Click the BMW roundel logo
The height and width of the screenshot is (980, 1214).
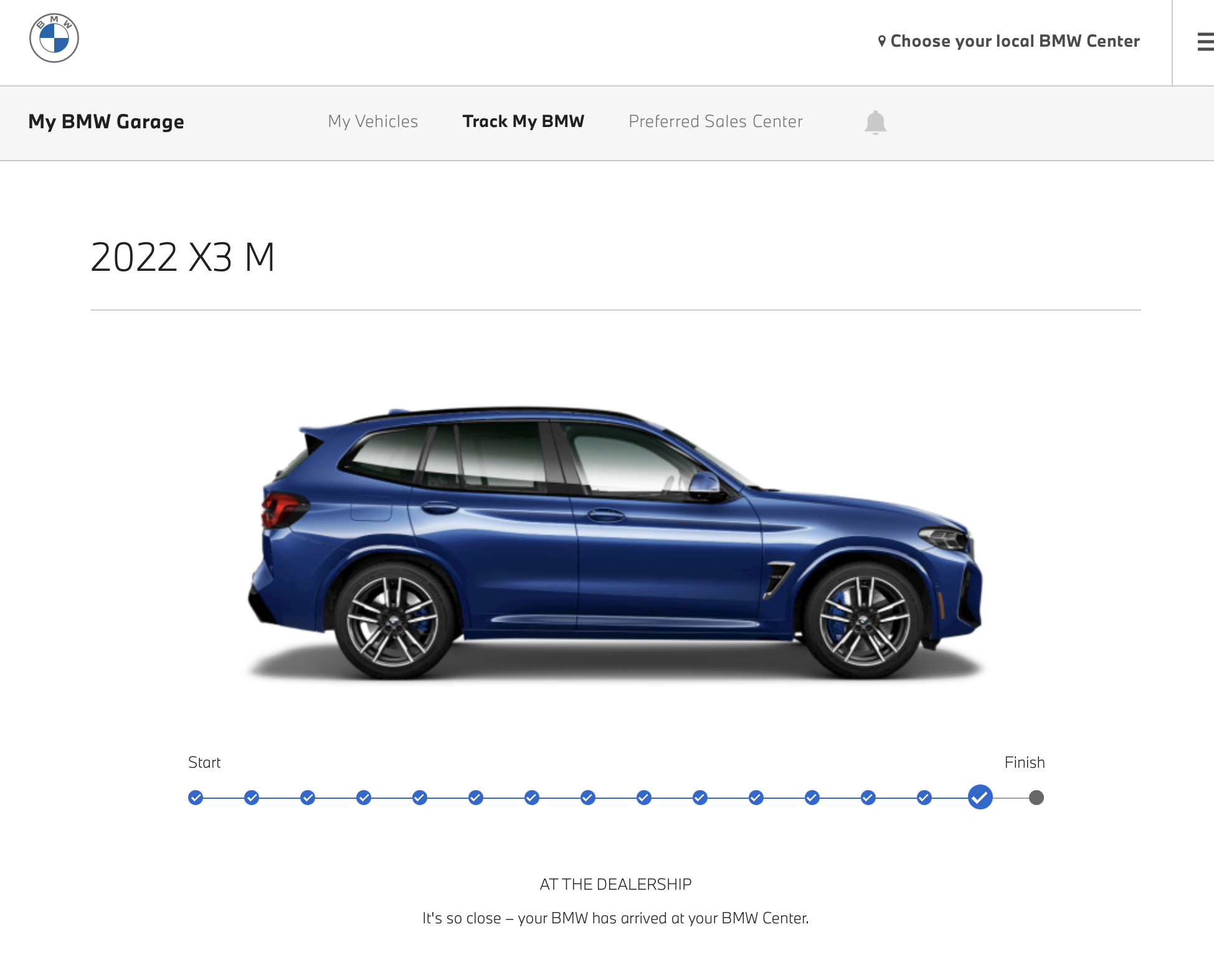pyautogui.click(x=54, y=38)
